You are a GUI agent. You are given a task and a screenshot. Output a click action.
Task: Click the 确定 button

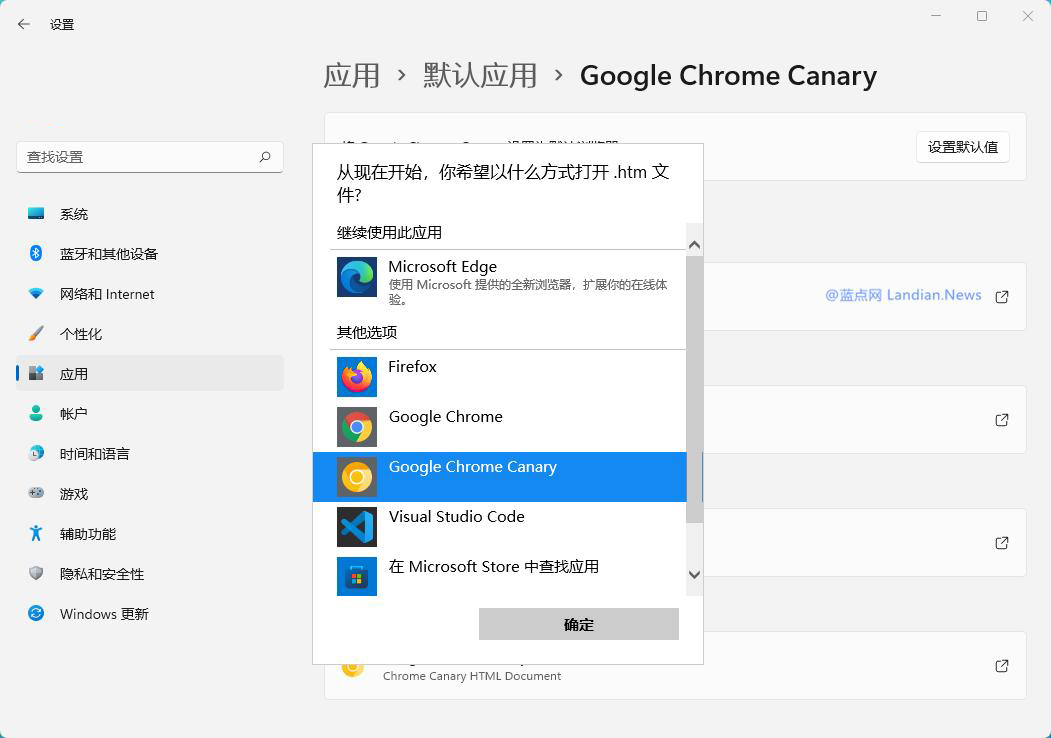578,624
